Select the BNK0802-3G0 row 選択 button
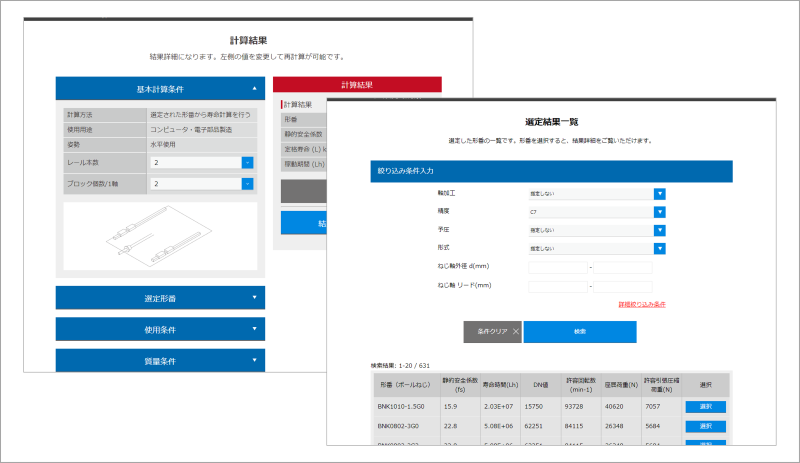Screen dimensions: 800x463 (x=705, y=425)
